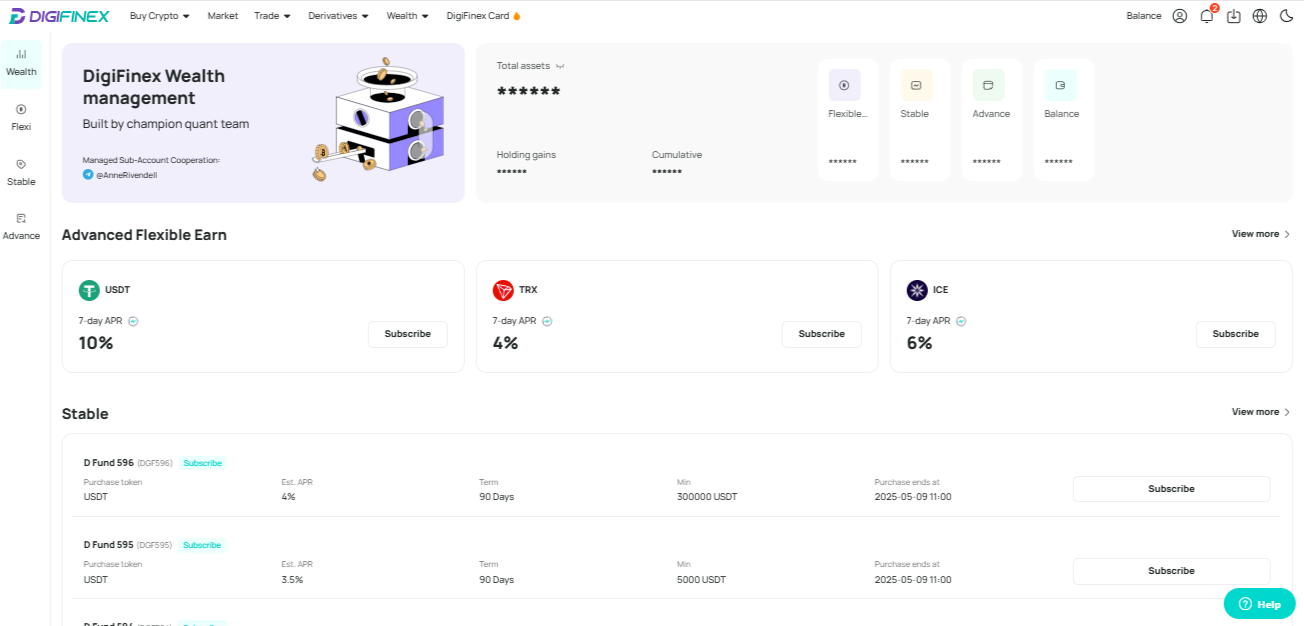Screen dimensions: 1304x626
Task: Open the Help chat button
Action: coord(1259,604)
